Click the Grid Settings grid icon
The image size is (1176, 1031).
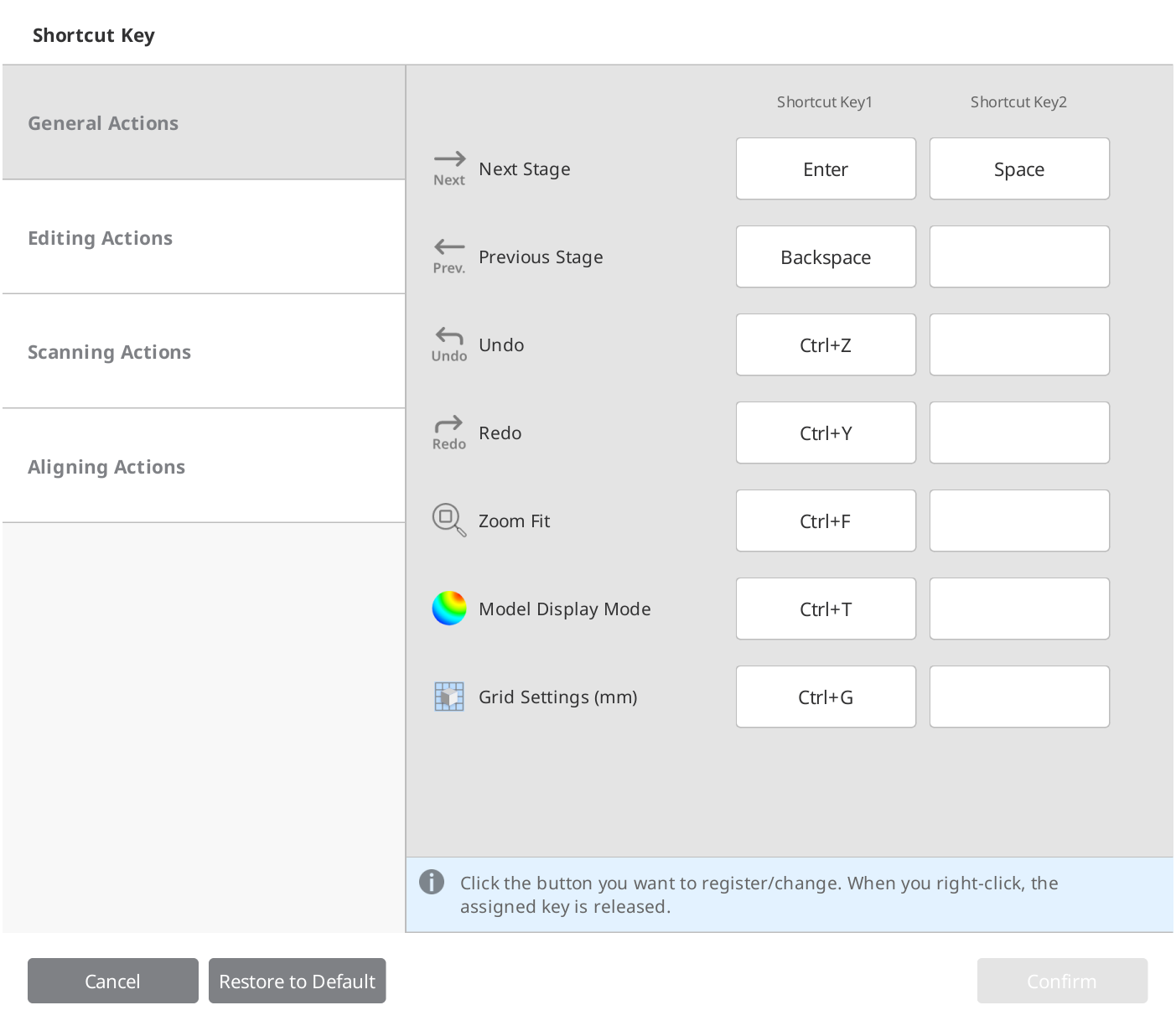click(449, 697)
